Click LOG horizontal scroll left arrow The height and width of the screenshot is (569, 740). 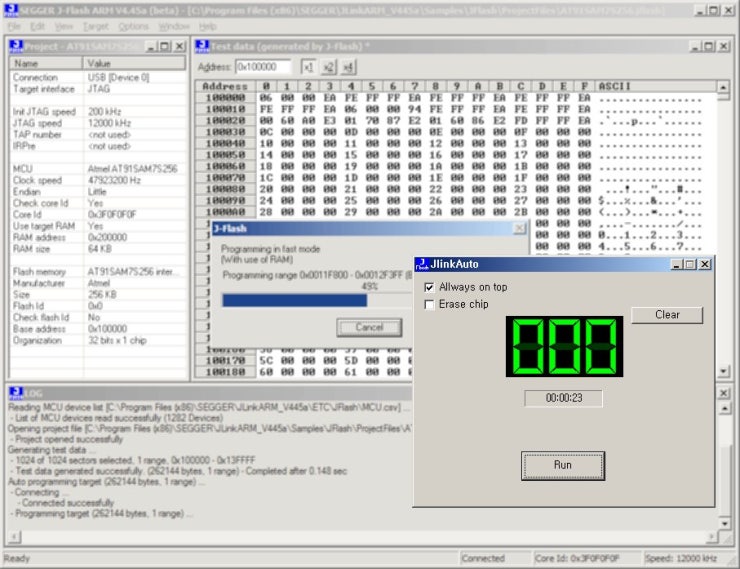point(14,537)
